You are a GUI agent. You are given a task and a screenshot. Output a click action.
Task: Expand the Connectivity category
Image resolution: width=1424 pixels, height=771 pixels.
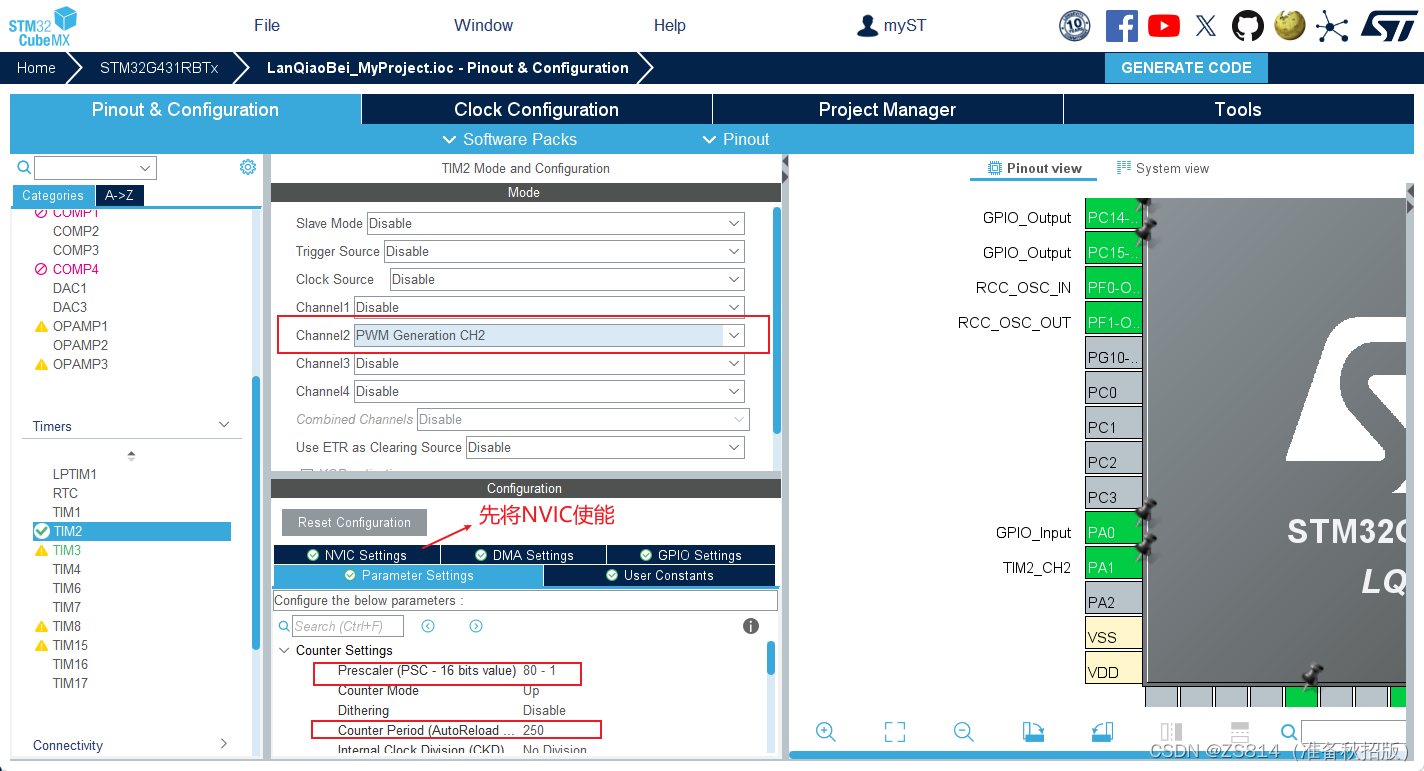click(x=224, y=745)
